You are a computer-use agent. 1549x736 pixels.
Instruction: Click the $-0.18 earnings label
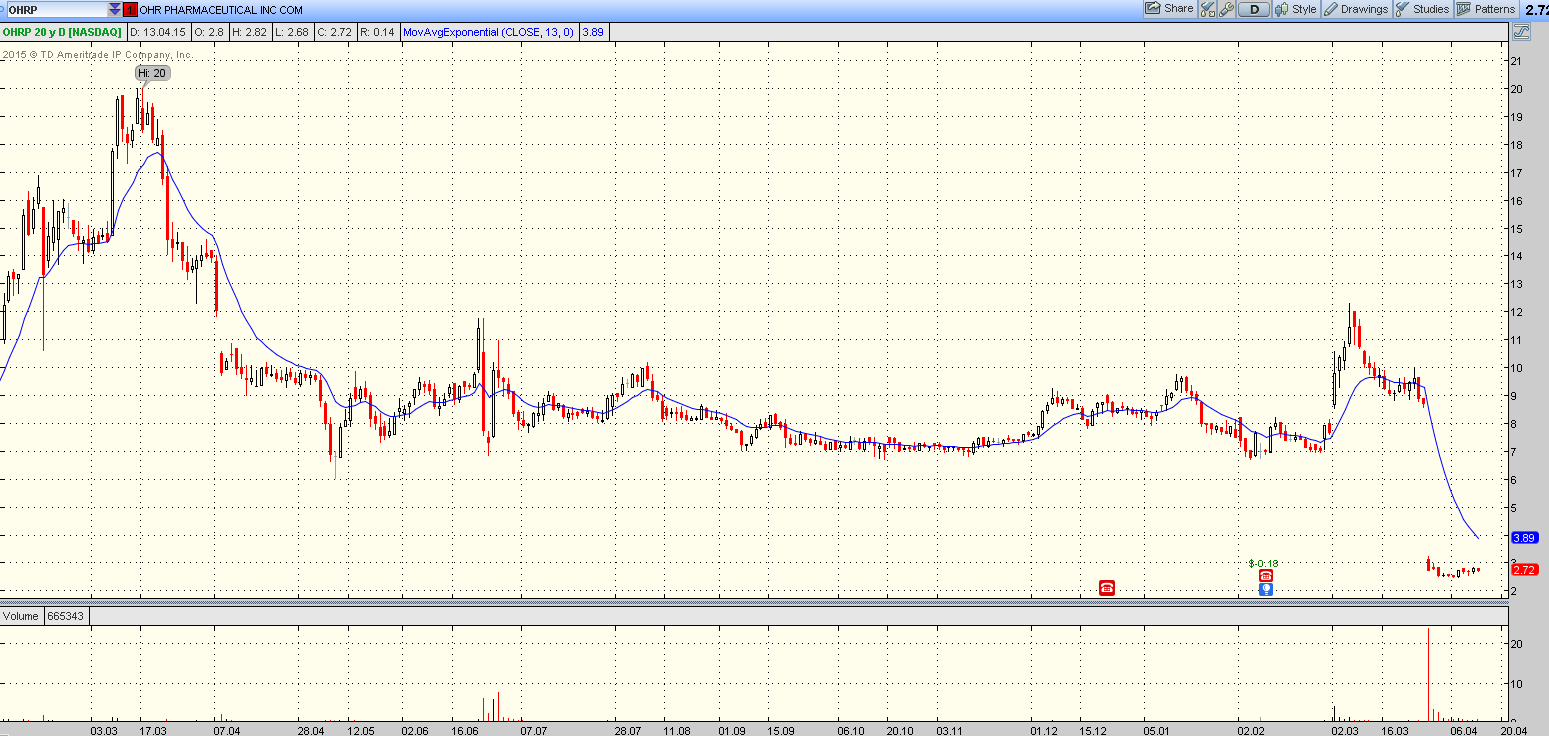coord(1263,563)
